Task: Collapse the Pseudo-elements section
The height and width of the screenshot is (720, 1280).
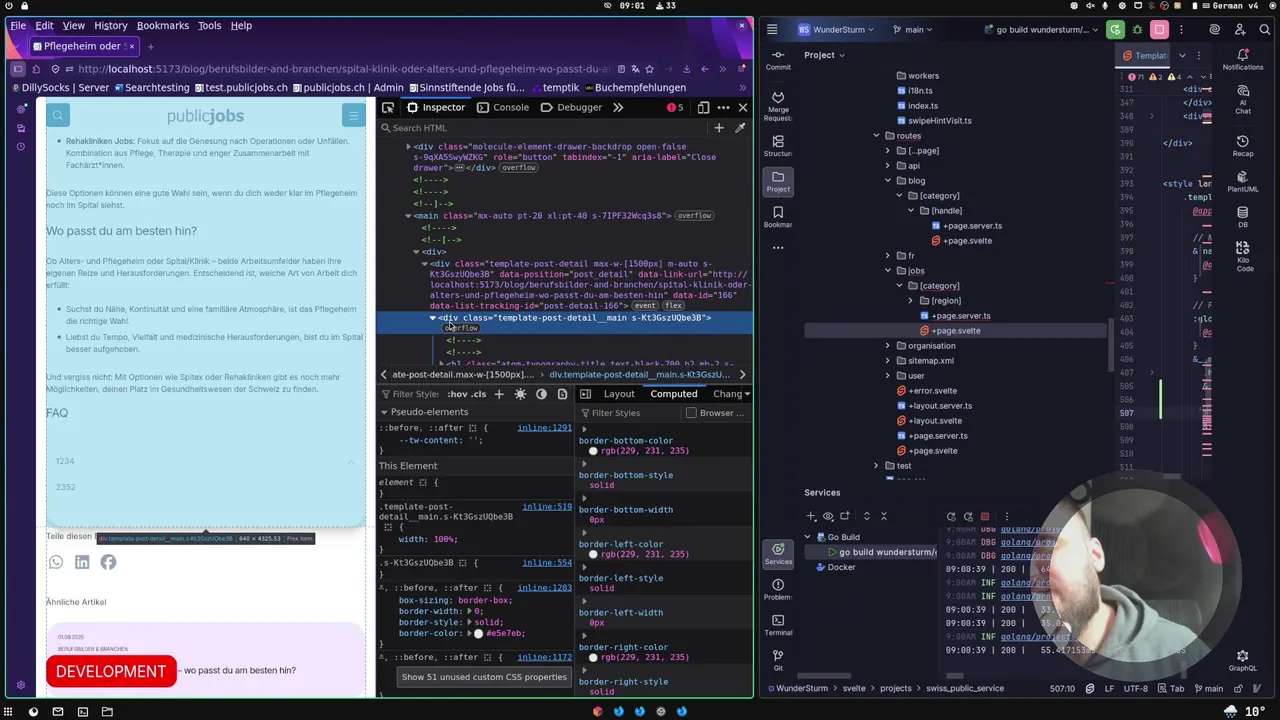Action: (x=383, y=412)
